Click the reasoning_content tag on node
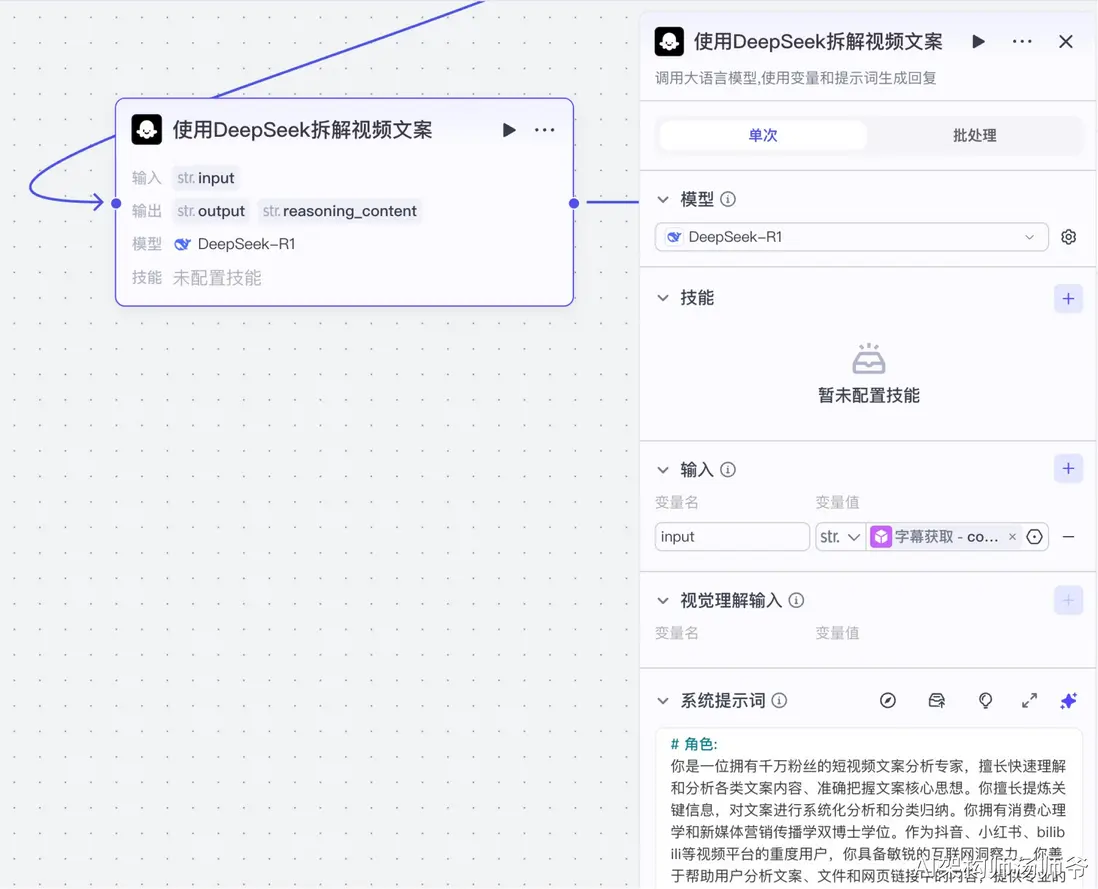Screen dimensions: 1098x889 click(340, 211)
